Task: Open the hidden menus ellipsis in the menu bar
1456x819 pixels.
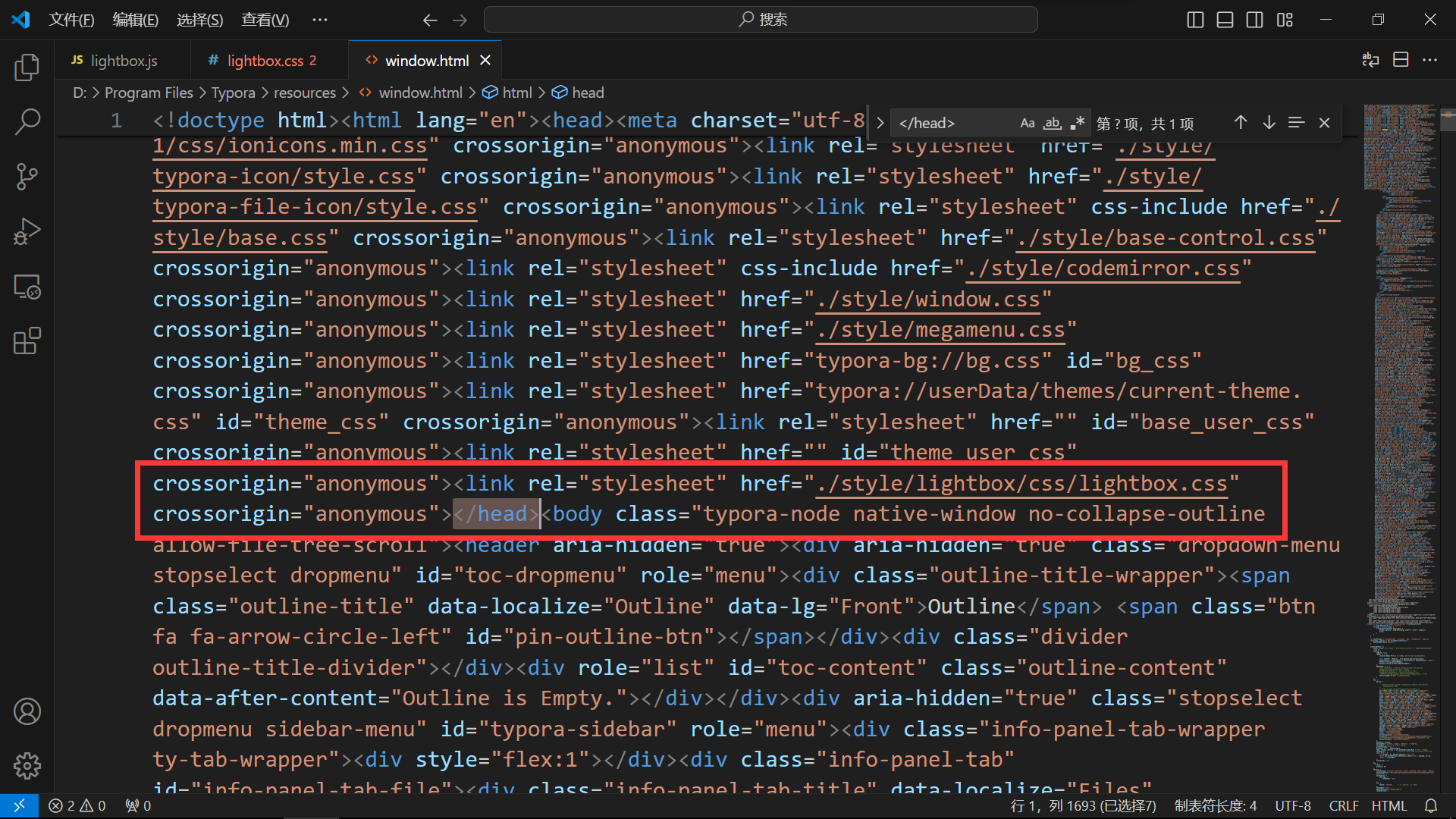Action: pos(320,20)
